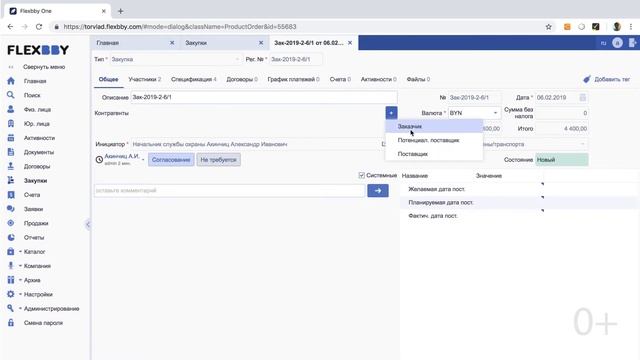
Task: Switch to the Участники tab
Action: (x=144, y=79)
